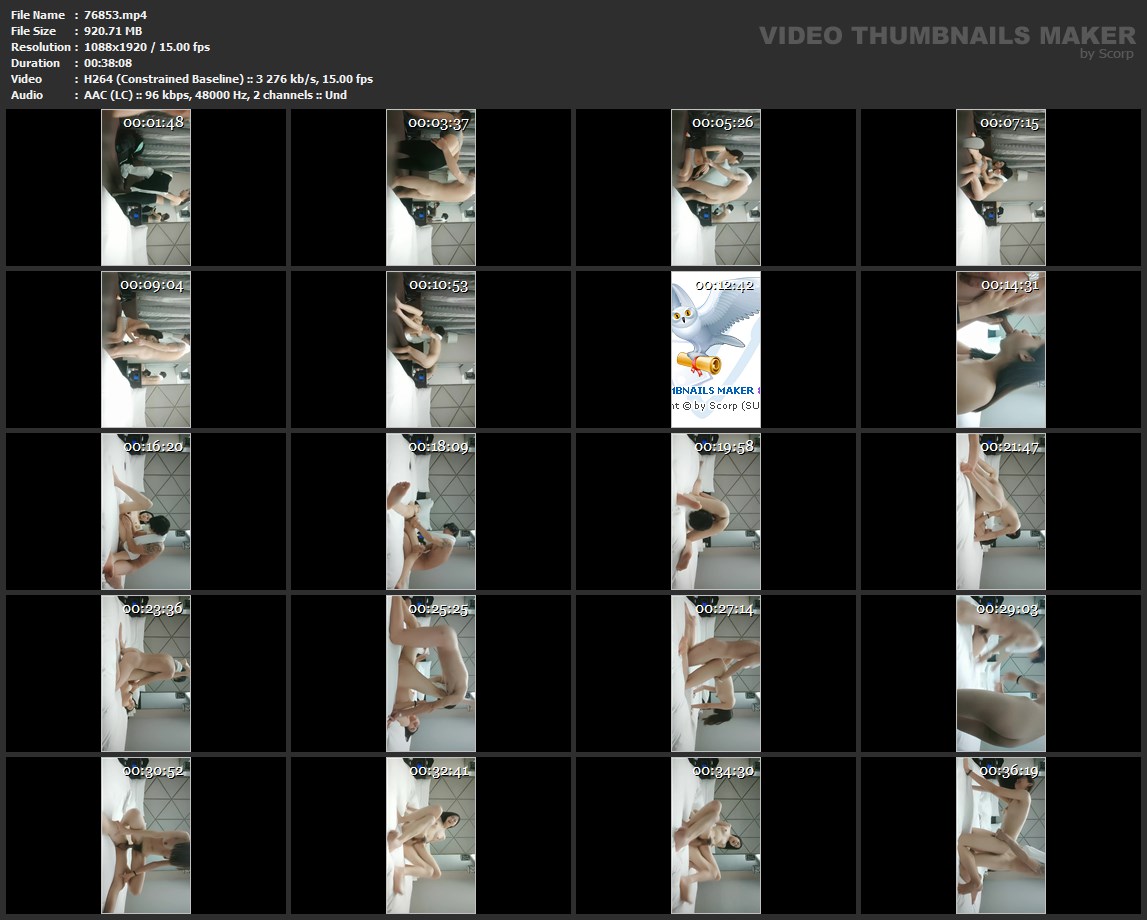Image resolution: width=1147 pixels, height=920 pixels.
Task: Click the frame at 00:18:09
Action: [431, 511]
